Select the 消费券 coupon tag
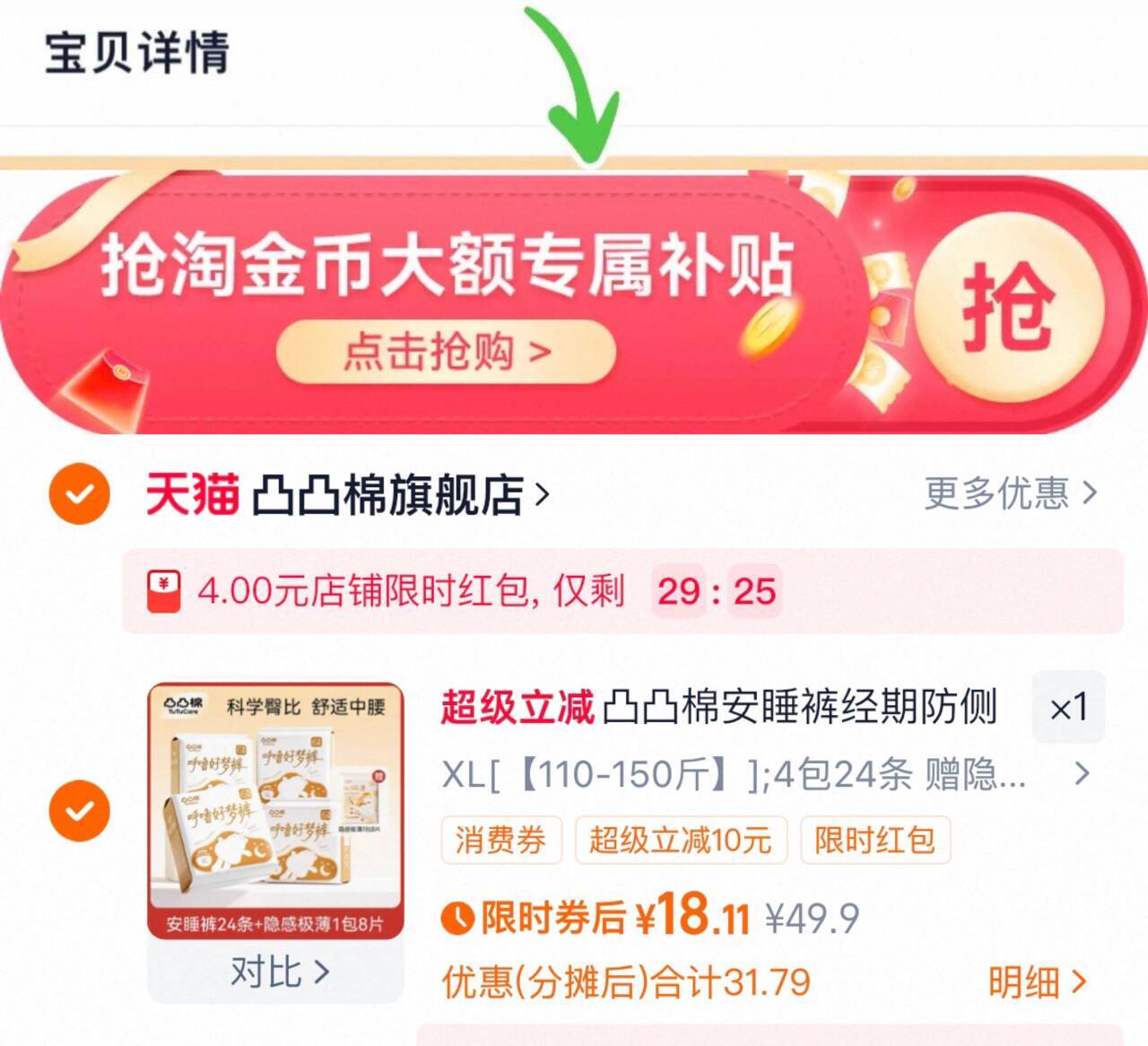This screenshot has width=1148, height=1046. click(x=500, y=840)
